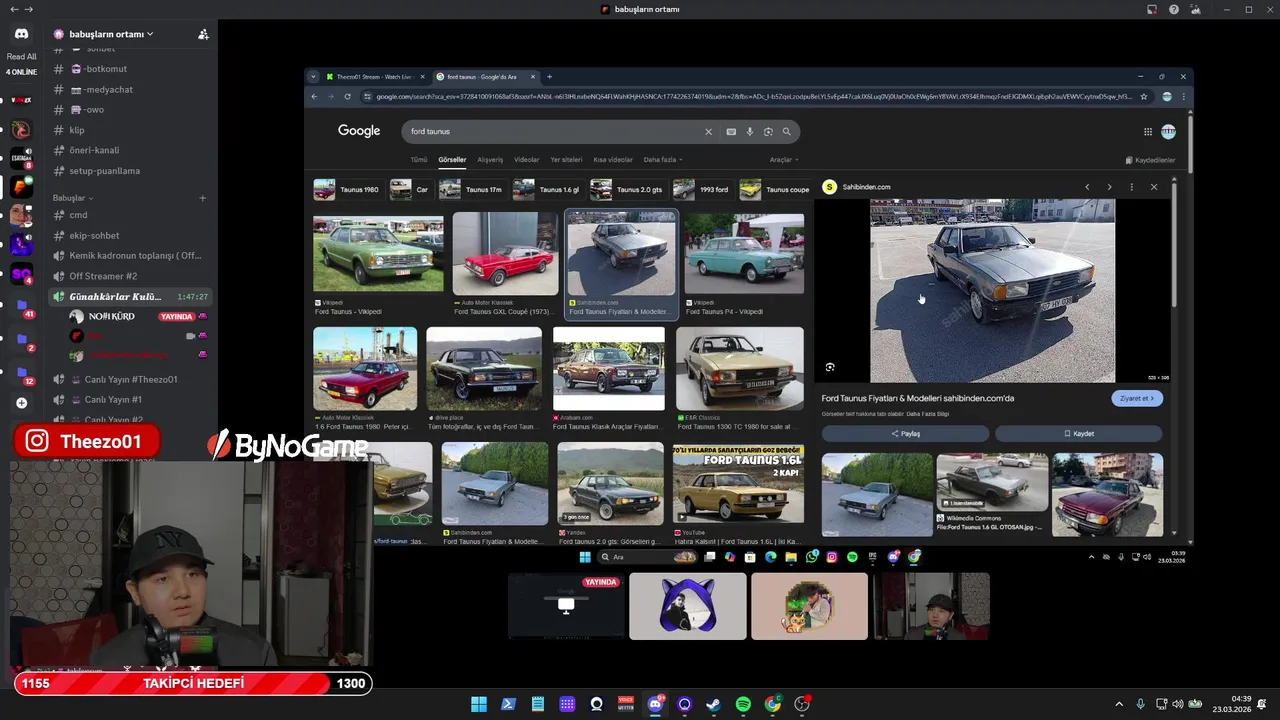Screen dimensions: 1280x720
Task: Launch Windows Terminal from taskbar
Action: click(508, 704)
